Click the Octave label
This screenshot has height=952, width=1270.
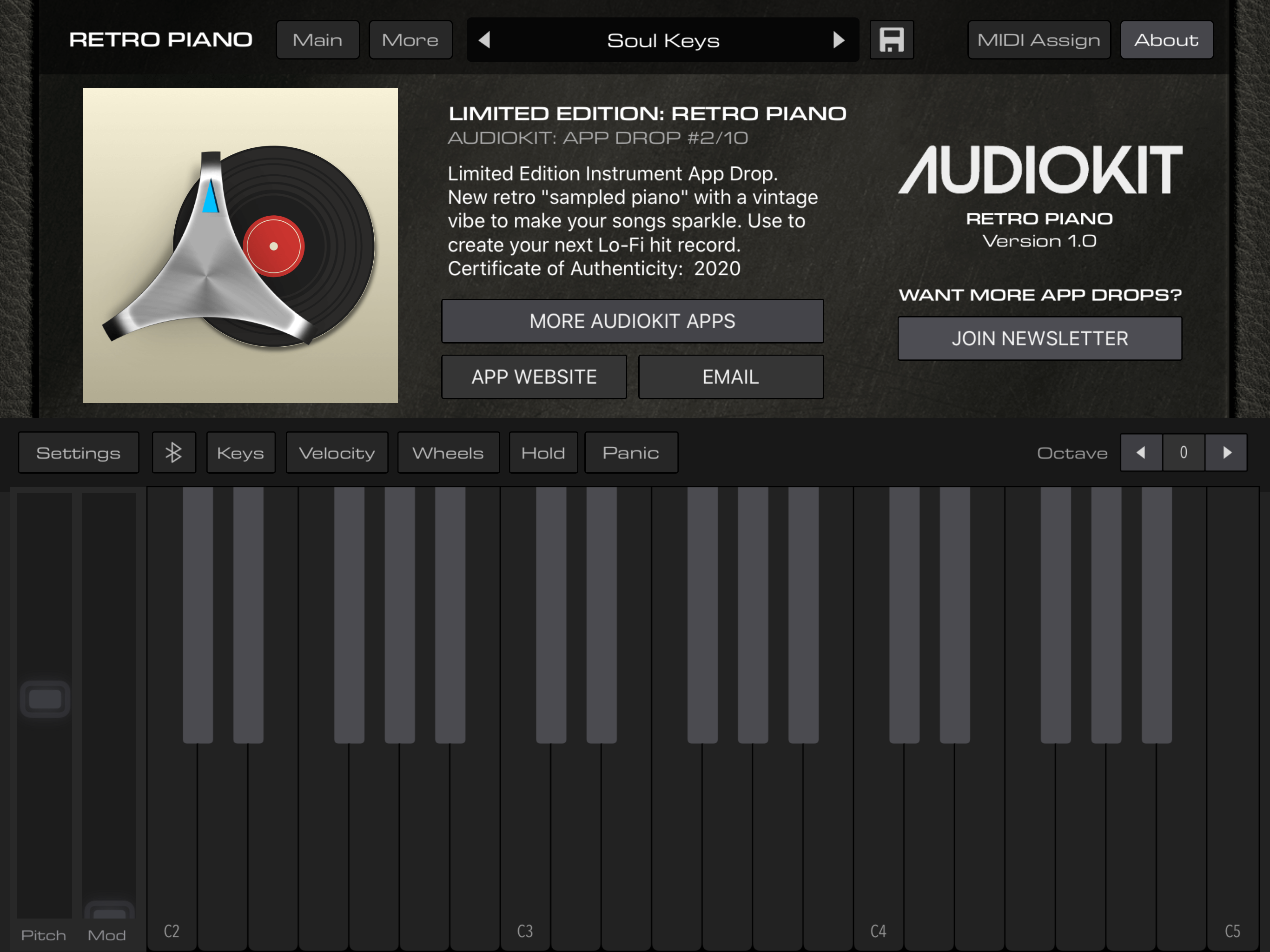1072,453
